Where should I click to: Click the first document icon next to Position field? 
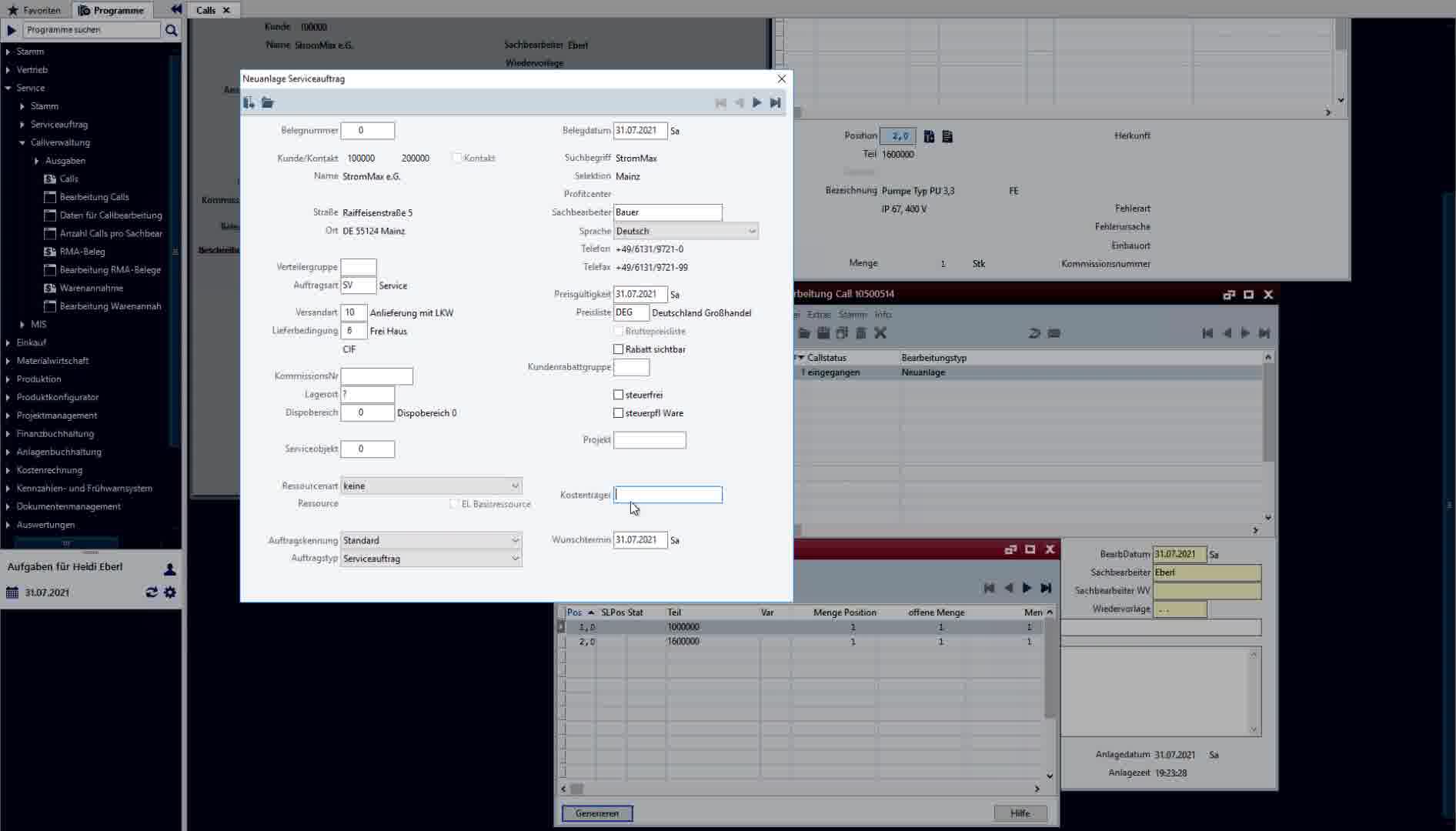click(929, 136)
